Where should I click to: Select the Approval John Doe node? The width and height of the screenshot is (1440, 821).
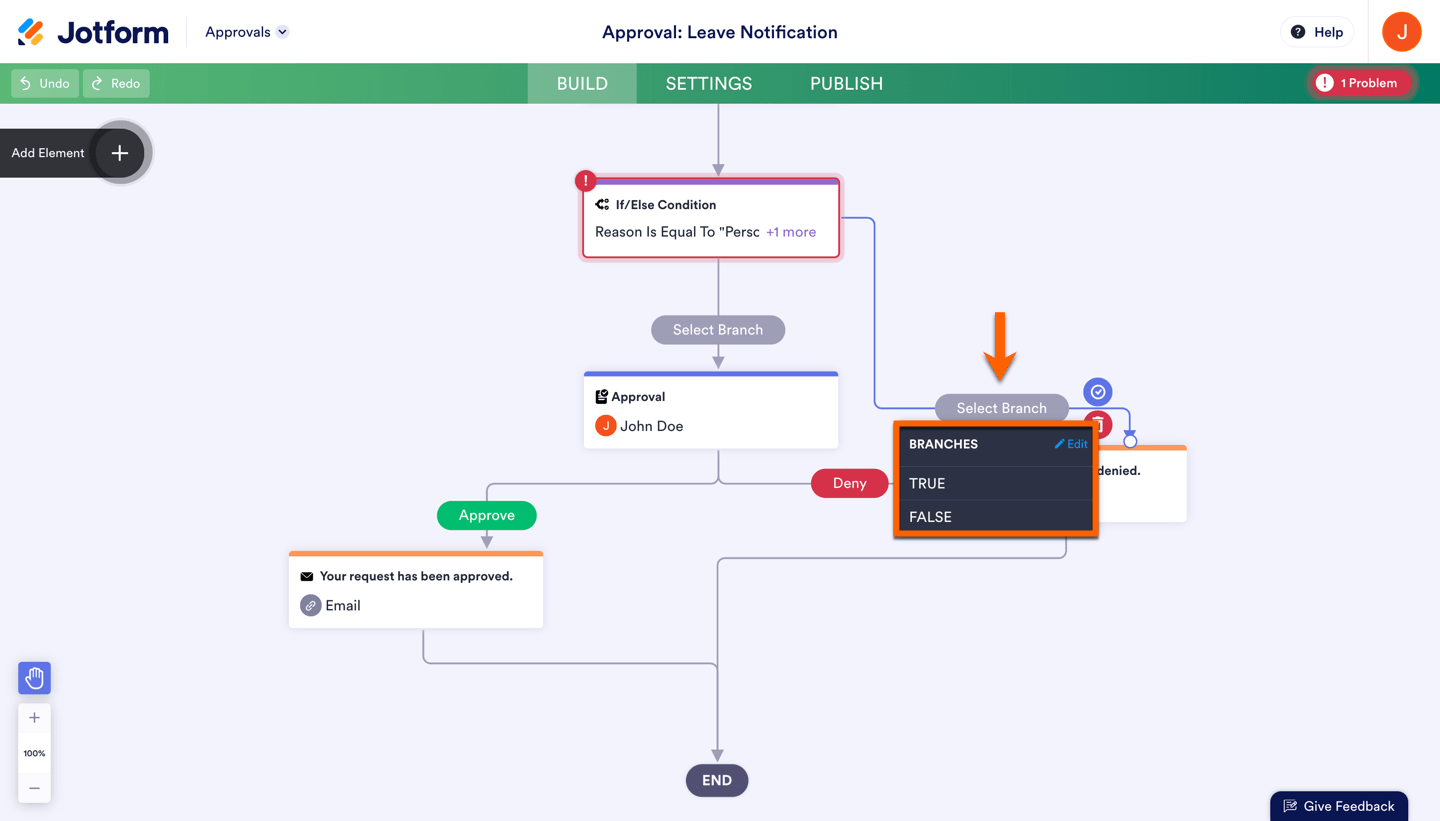coord(711,412)
